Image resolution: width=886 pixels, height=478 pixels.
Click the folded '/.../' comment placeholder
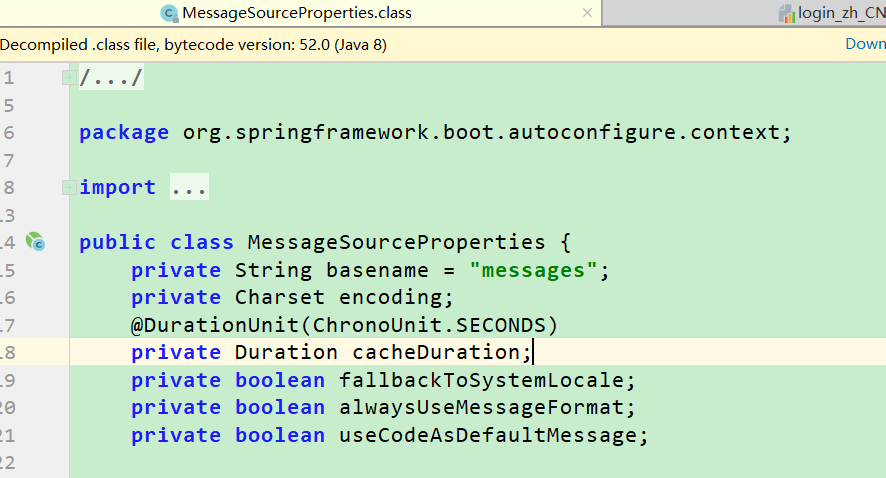pos(111,77)
